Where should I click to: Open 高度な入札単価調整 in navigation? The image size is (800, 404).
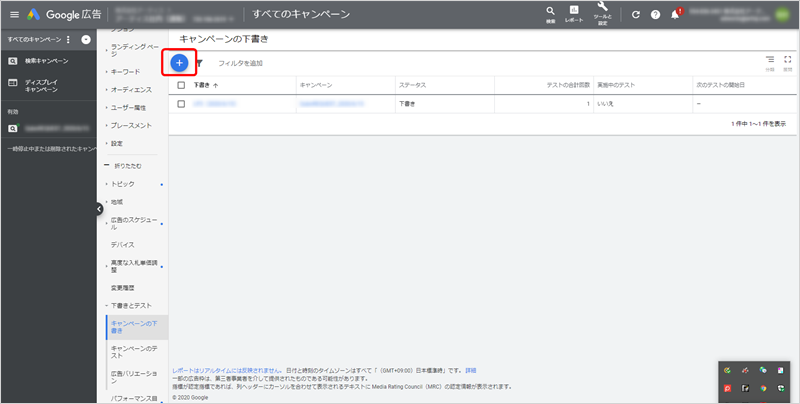(x=134, y=266)
